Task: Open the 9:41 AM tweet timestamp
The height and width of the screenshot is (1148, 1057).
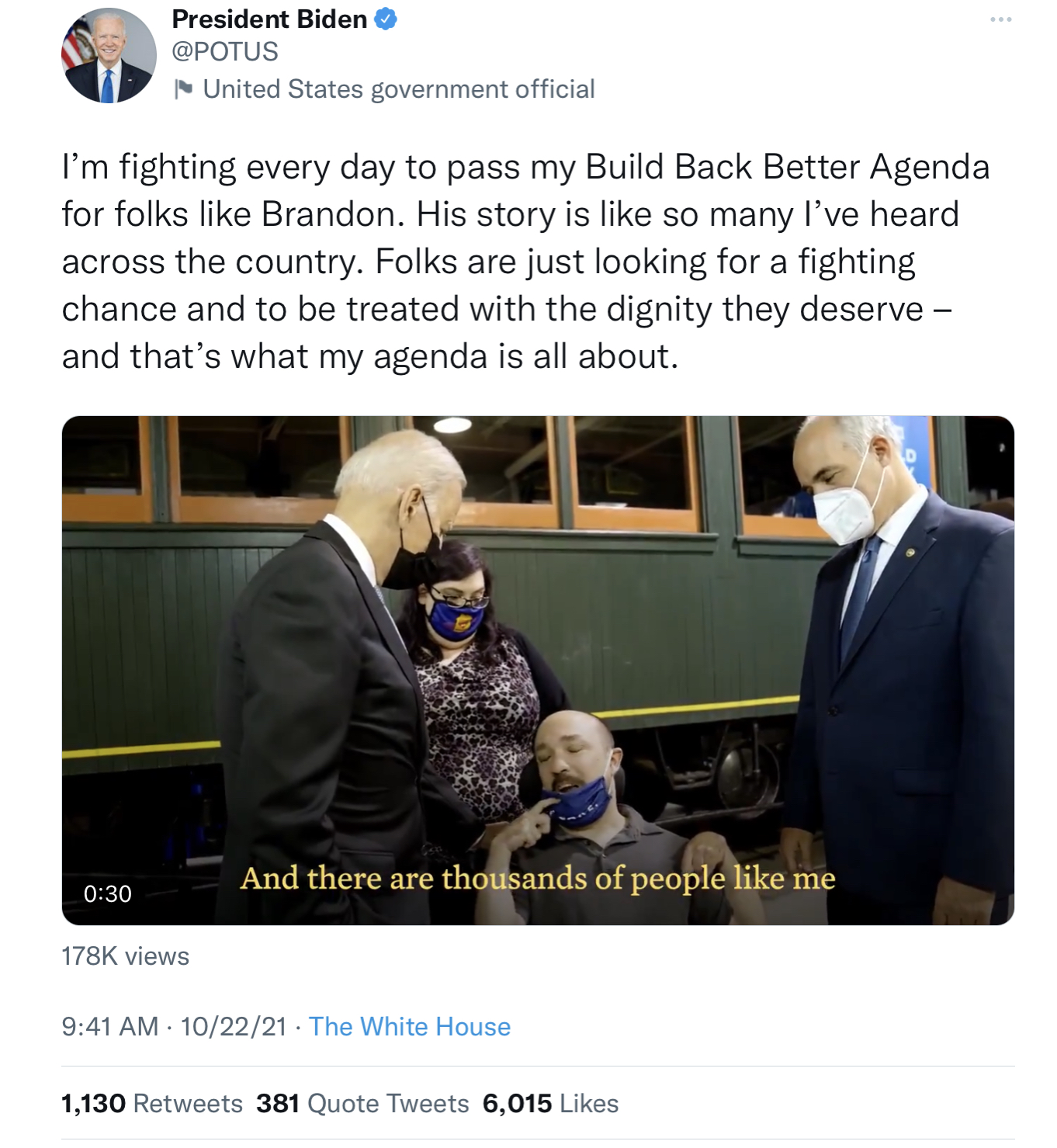Action: point(110,1026)
